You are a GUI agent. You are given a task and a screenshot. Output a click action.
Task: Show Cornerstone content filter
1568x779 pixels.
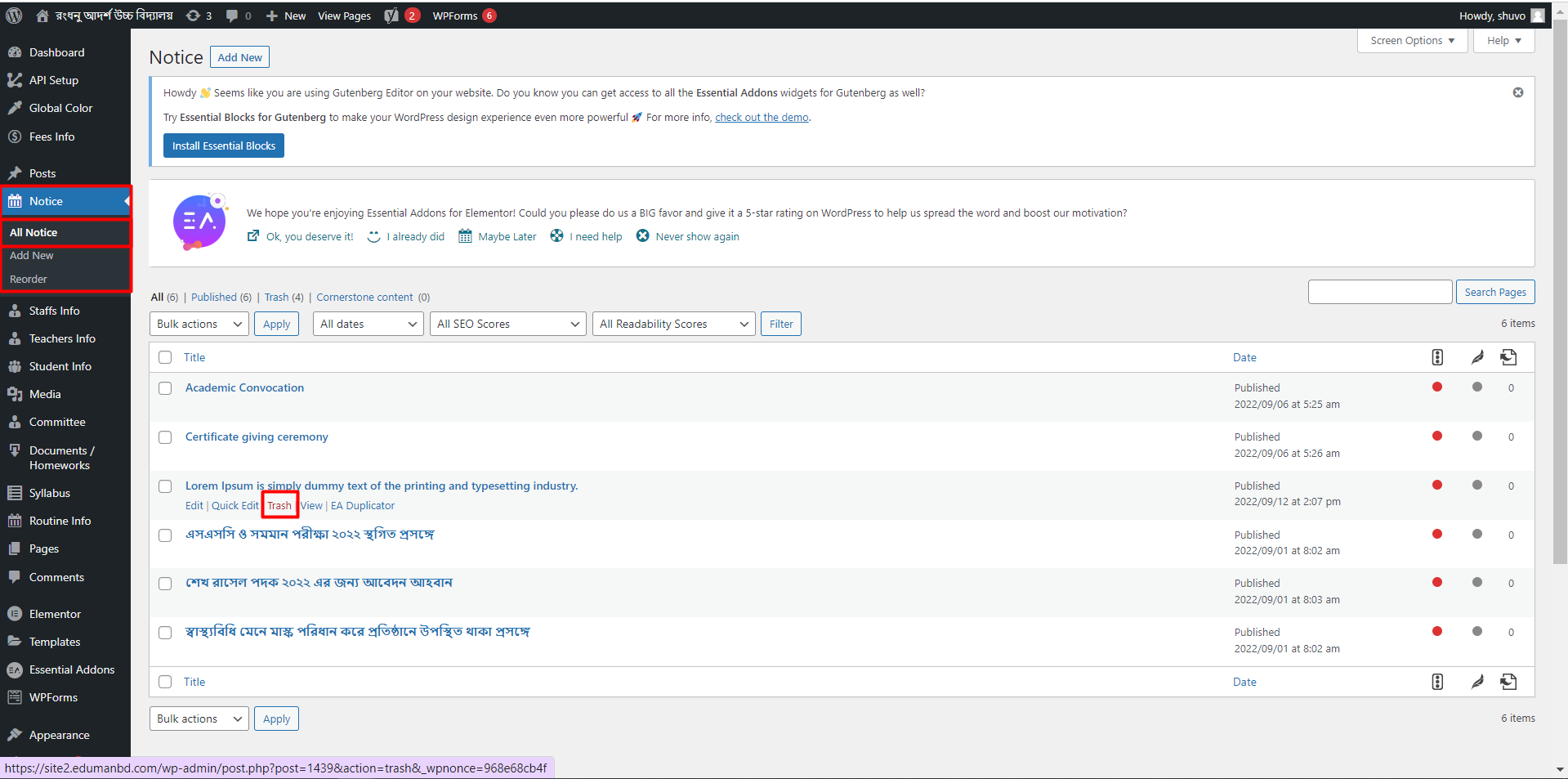(373, 297)
